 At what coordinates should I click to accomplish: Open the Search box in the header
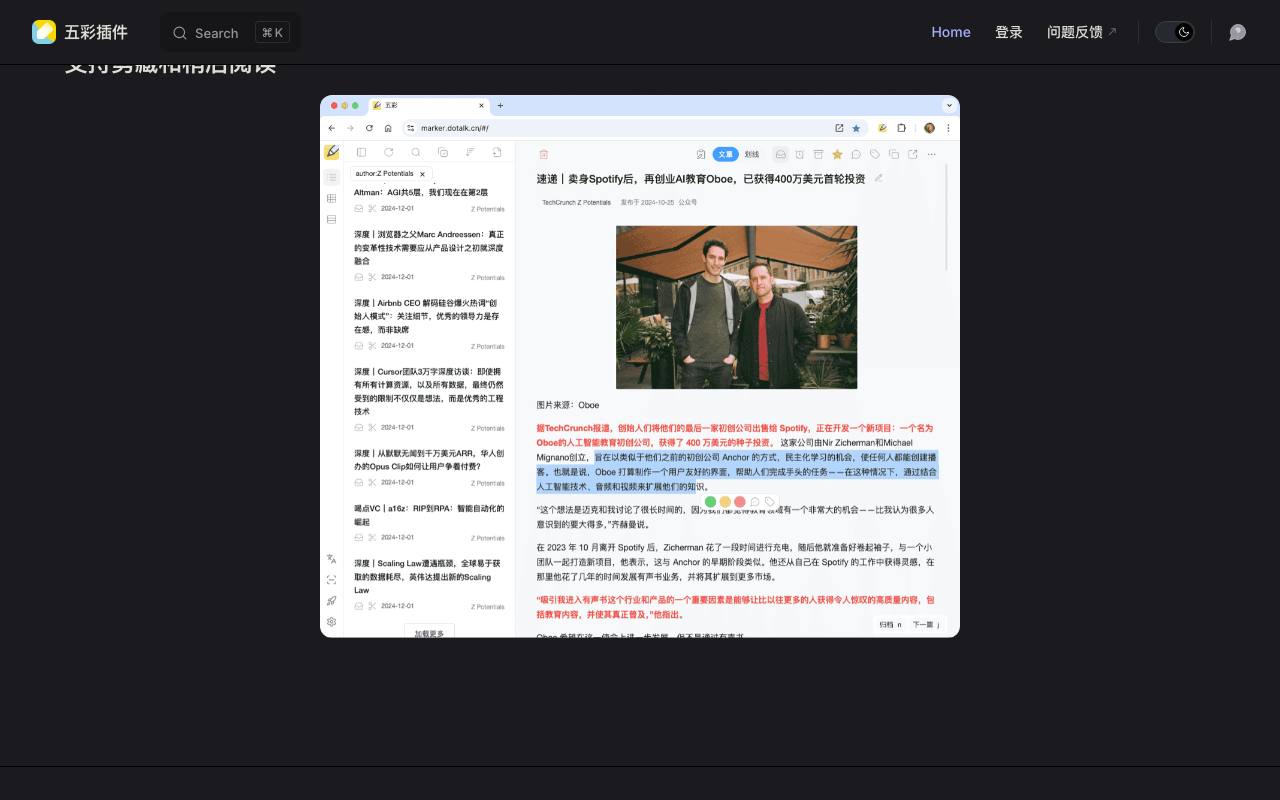(x=230, y=33)
